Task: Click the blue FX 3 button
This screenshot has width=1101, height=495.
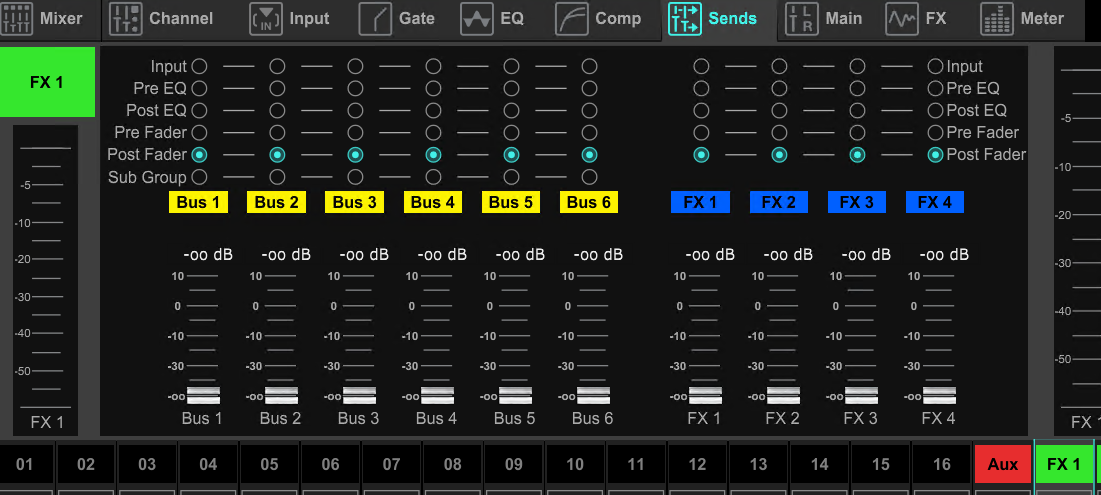Action: pos(857,202)
